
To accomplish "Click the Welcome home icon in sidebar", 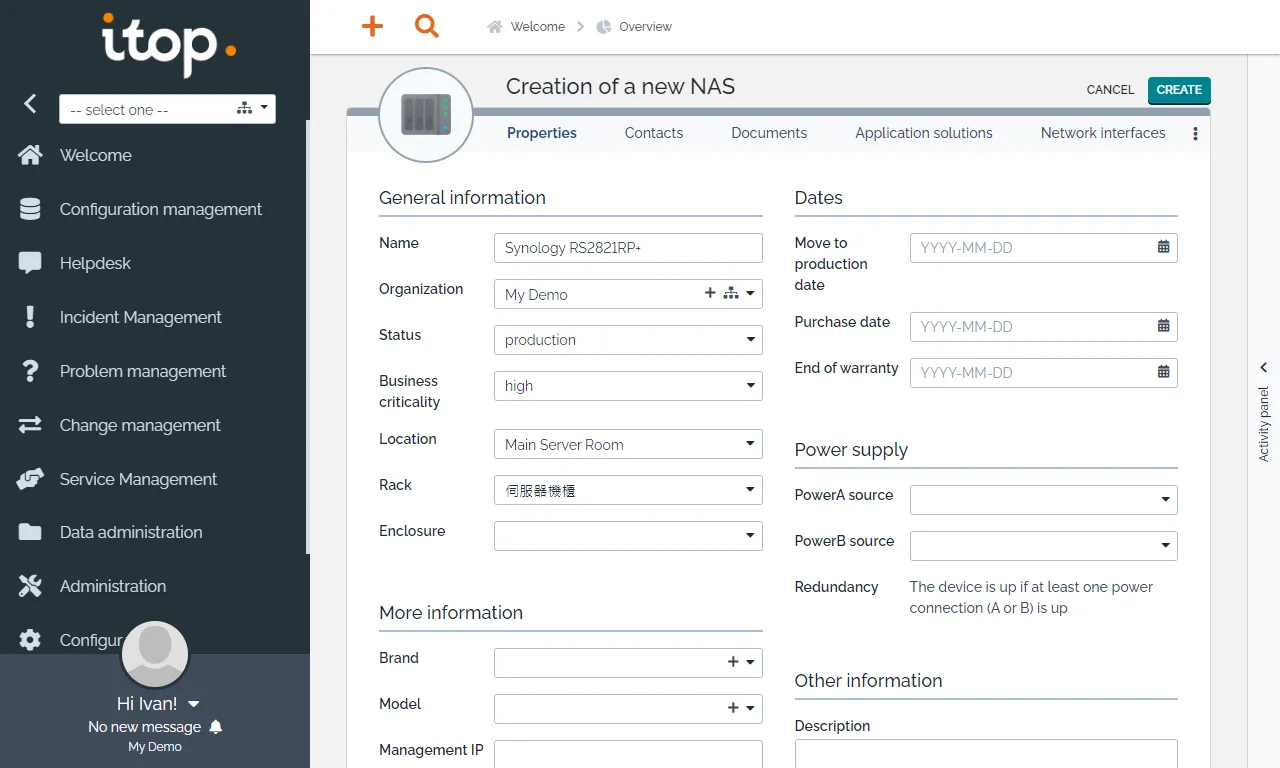I will pos(30,155).
